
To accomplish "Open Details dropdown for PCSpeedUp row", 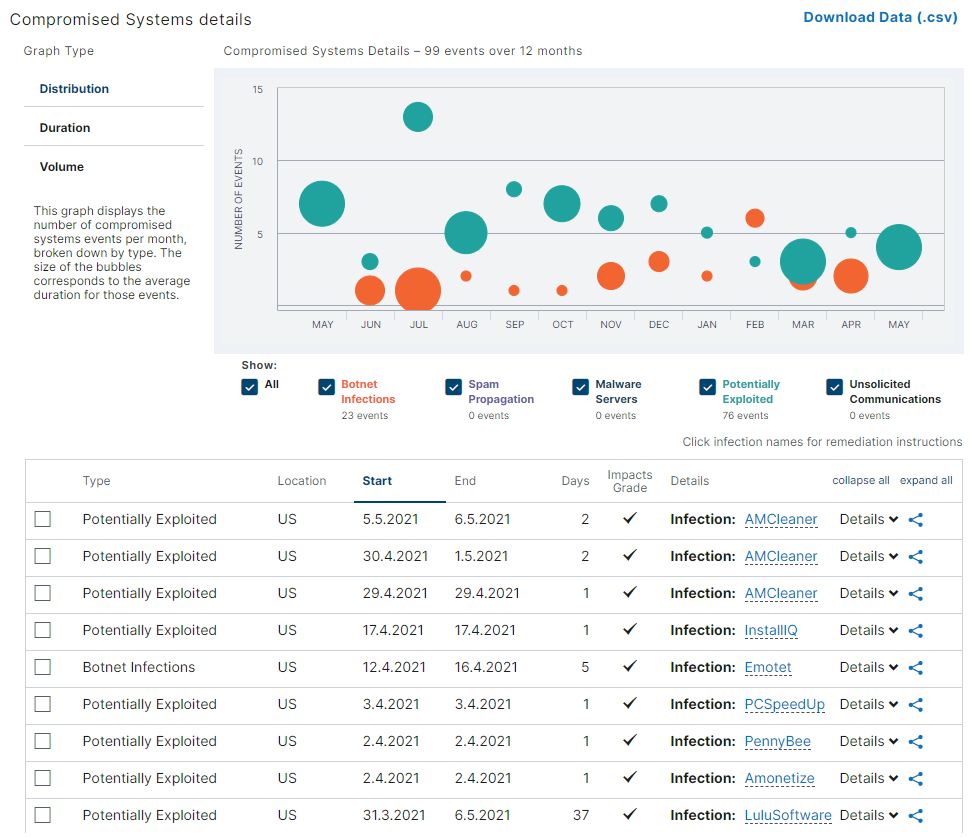I will point(868,705).
